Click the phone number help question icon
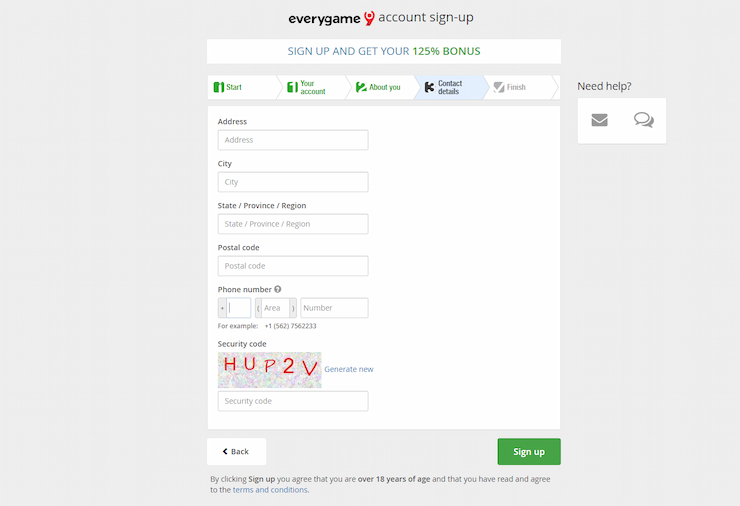The height and width of the screenshot is (506, 740). [278, 289]
